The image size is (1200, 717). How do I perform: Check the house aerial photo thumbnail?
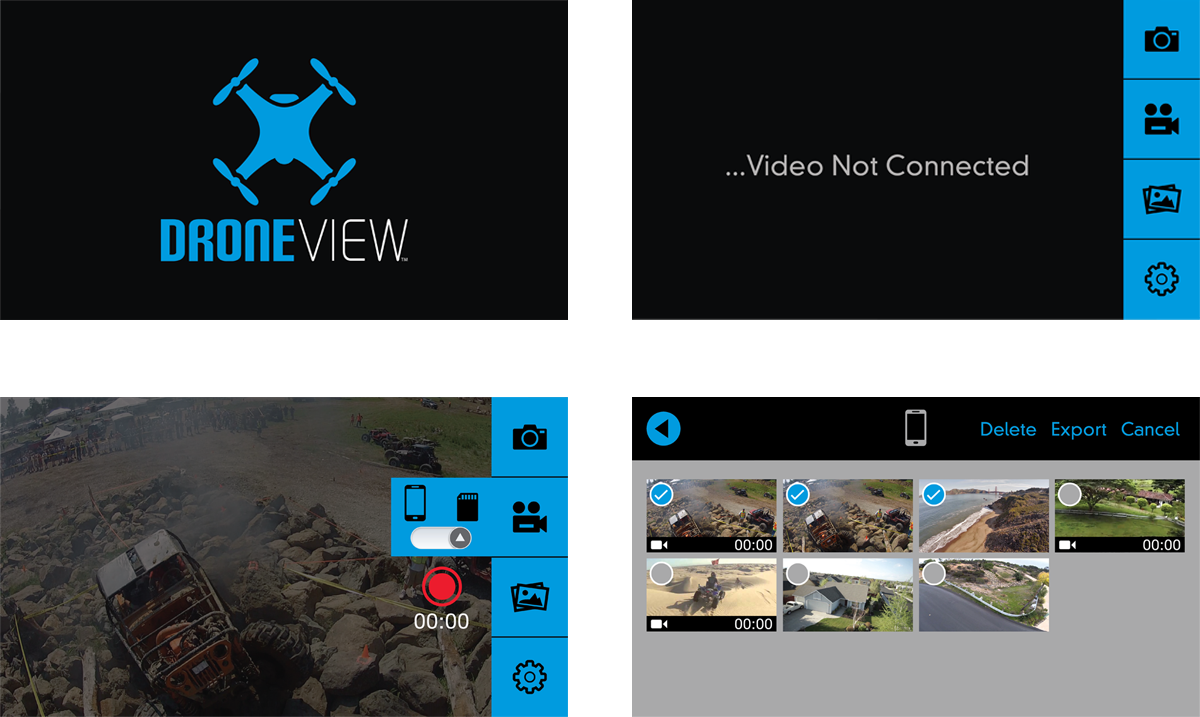click(797, 574)
